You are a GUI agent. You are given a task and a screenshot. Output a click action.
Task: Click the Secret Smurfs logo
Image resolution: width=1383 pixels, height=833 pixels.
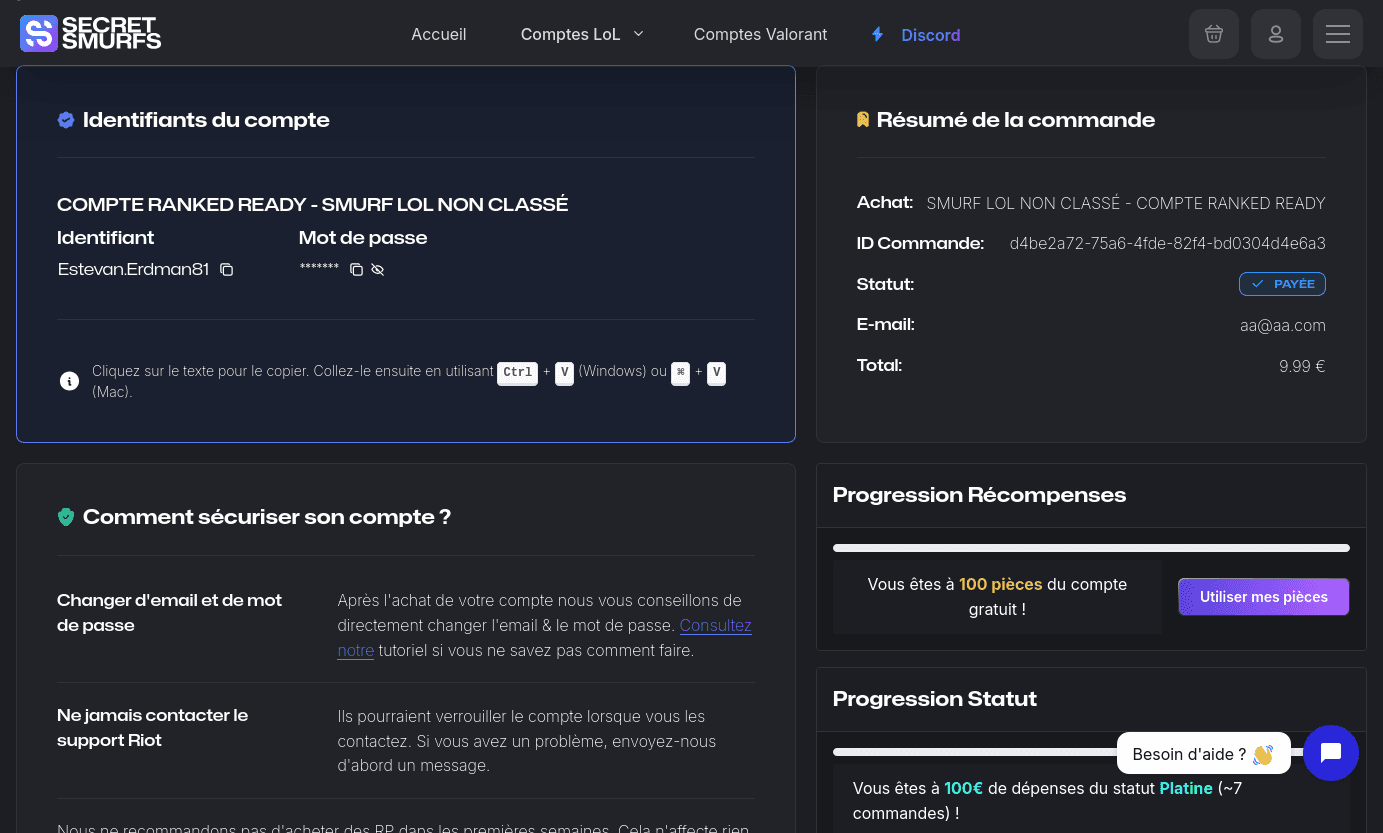point(90,33)
